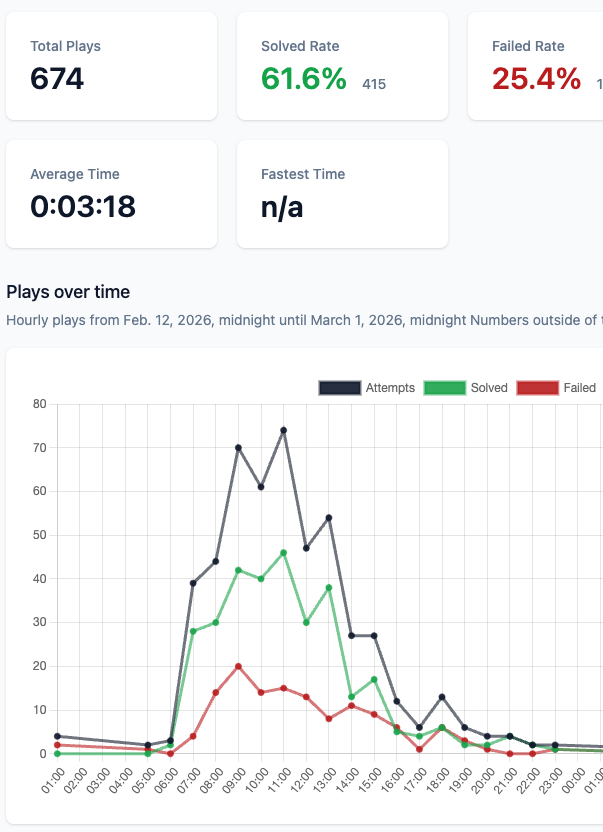Toggle the Attempts series via its legend label
The image size is (603, 832).
point(390,388)
